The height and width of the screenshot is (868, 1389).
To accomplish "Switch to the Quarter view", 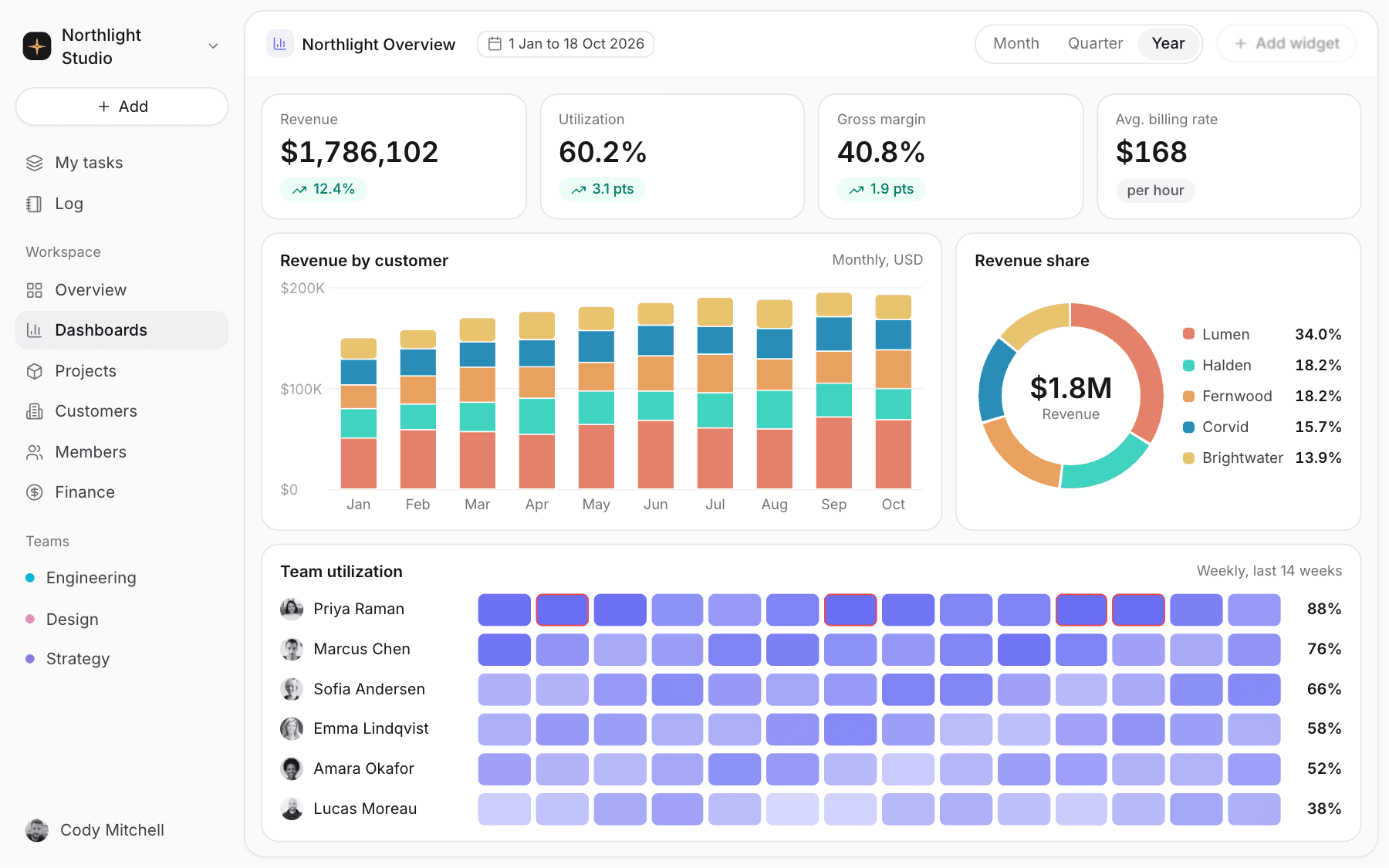I will click(1095, 44).
